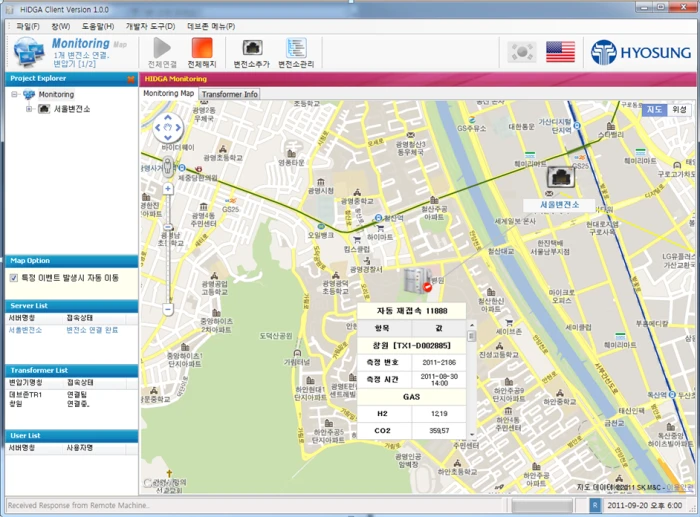Click the 변압기명칭 column header
Screen dimensions: 700x517
click(x=35, y=383)
